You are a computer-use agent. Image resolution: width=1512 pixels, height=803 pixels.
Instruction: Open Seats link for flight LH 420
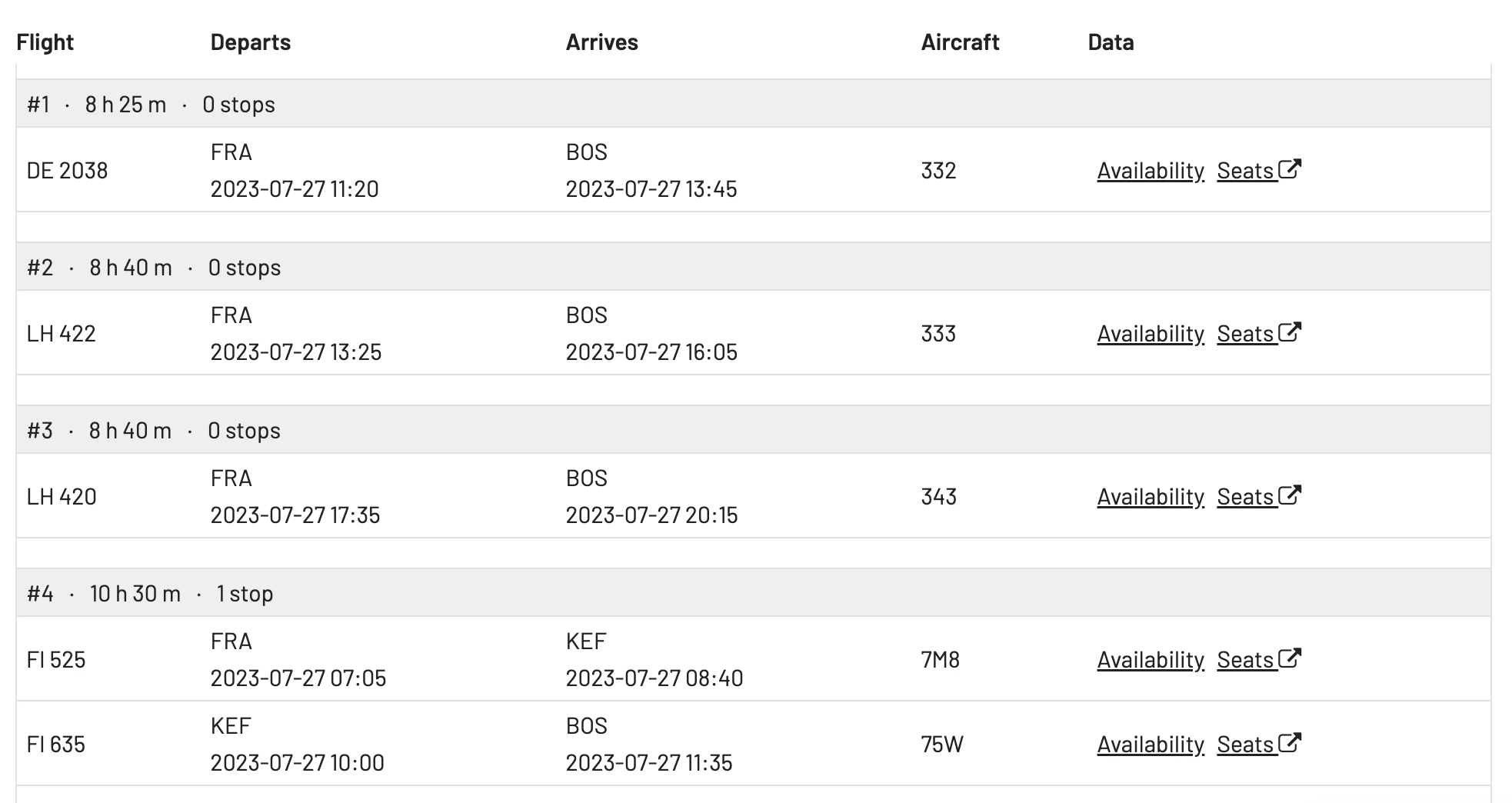tap(1246, 497)
